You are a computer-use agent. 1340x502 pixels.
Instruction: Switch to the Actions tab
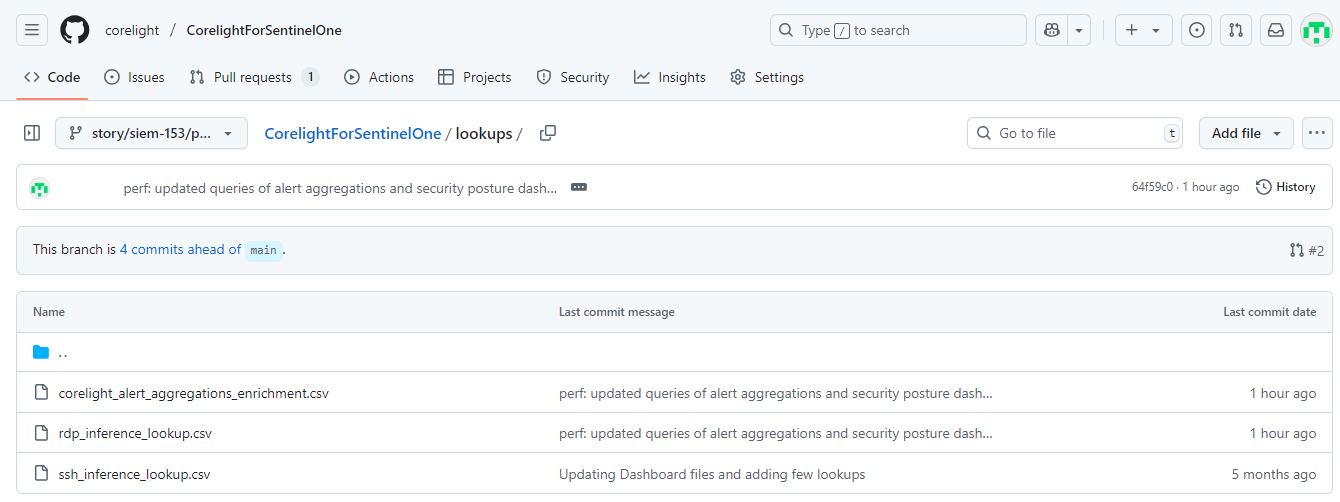tap(379, 77)
